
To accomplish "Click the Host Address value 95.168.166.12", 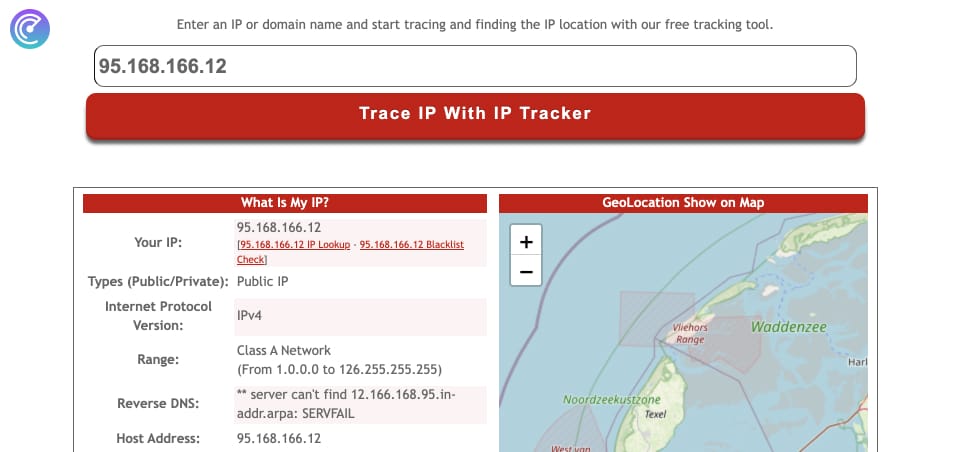I will 279,438.
